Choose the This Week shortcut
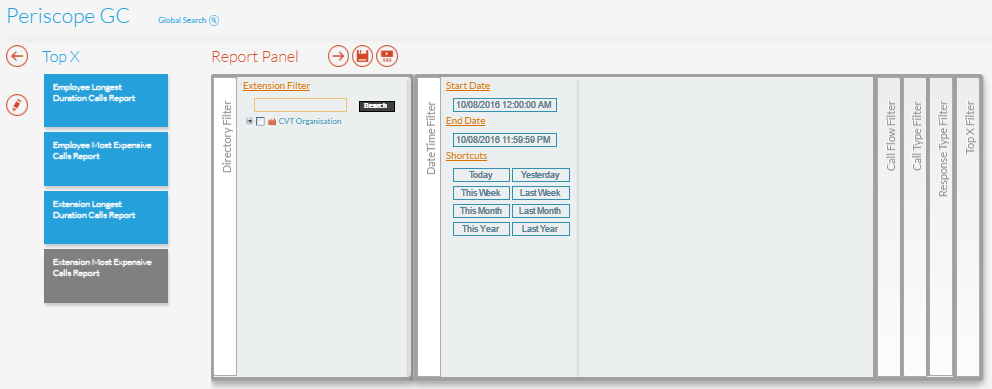Image resolution: width=992 pixels, height=389 pixels. [481, 193]
